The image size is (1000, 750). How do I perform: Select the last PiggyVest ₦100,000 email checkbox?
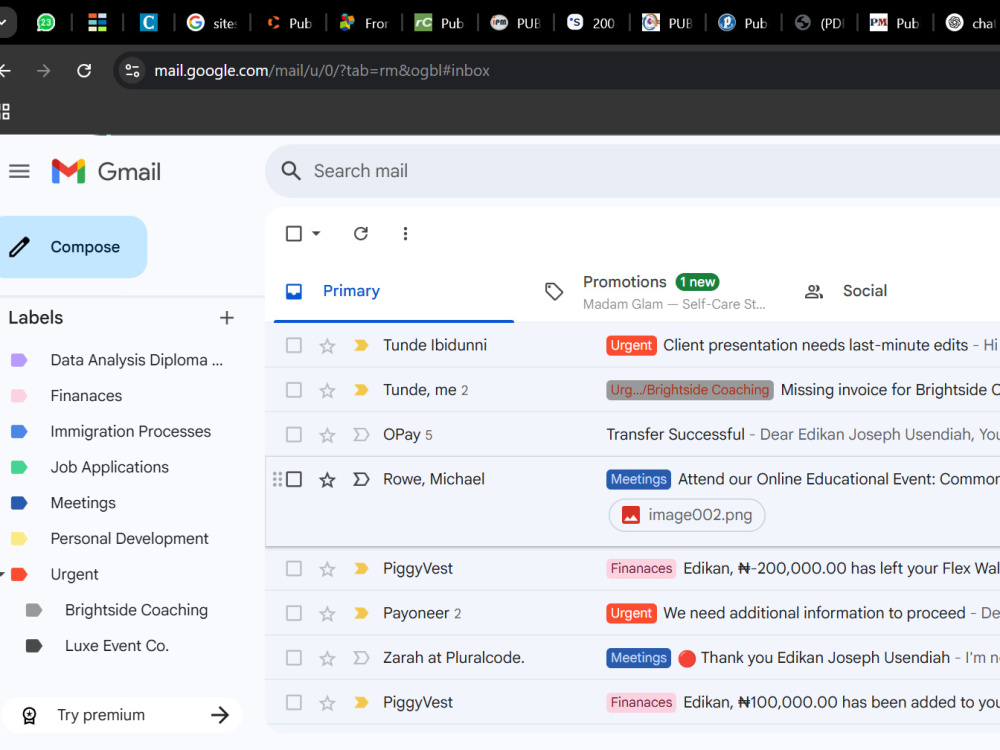point(294,703)
